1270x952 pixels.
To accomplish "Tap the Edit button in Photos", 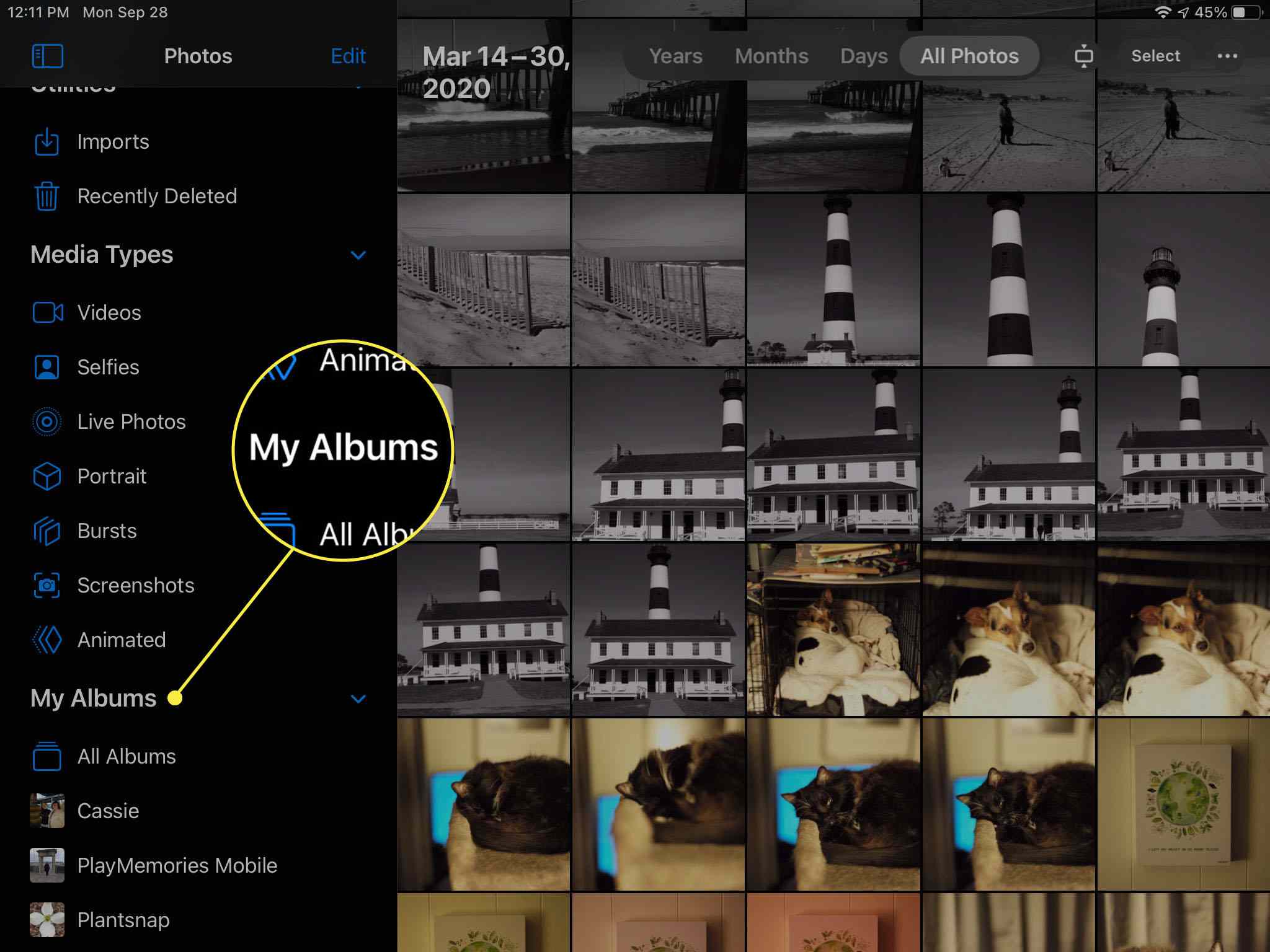I will pos(349,55).
